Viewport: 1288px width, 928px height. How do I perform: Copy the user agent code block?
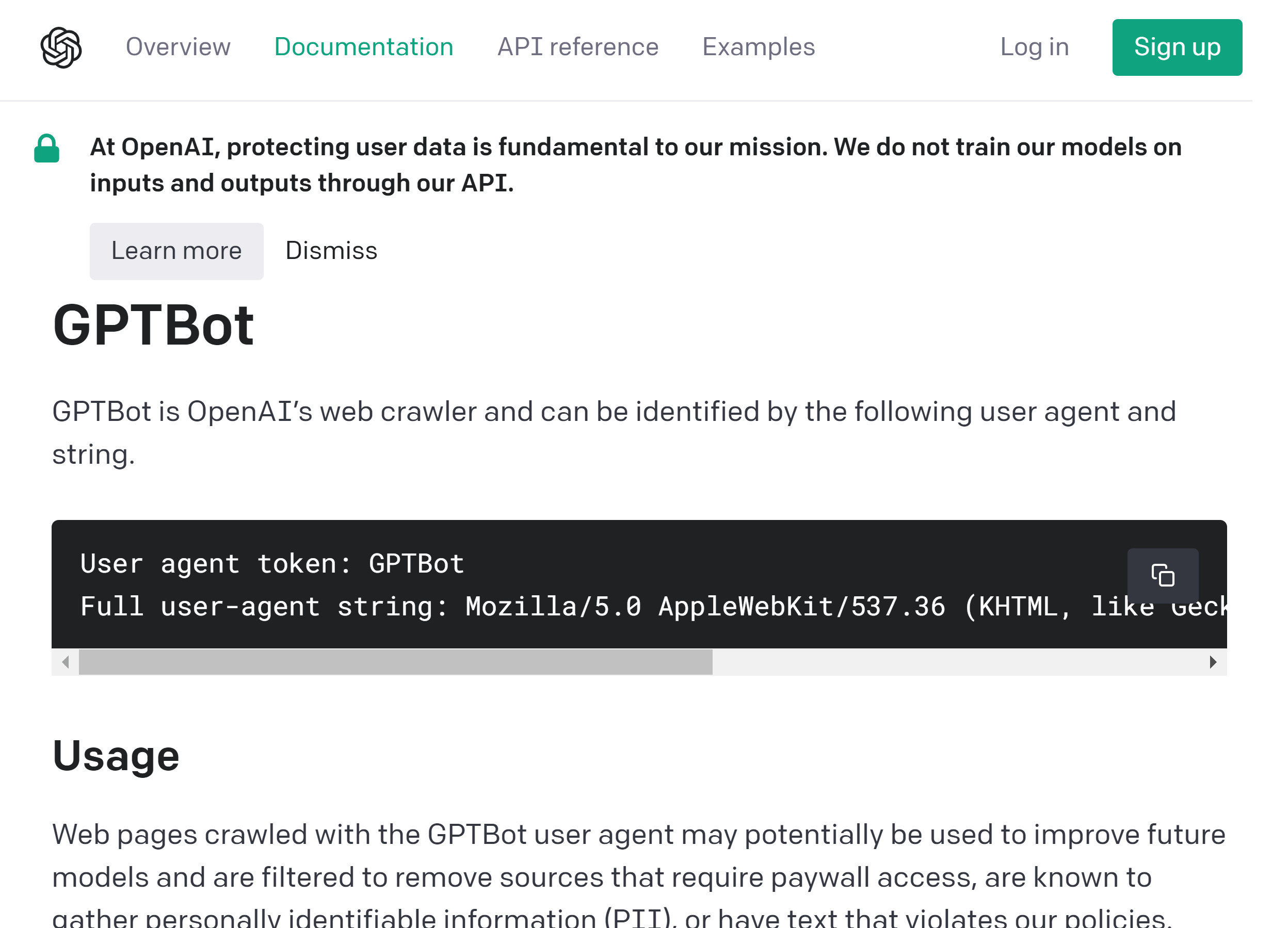point(1162,575)
